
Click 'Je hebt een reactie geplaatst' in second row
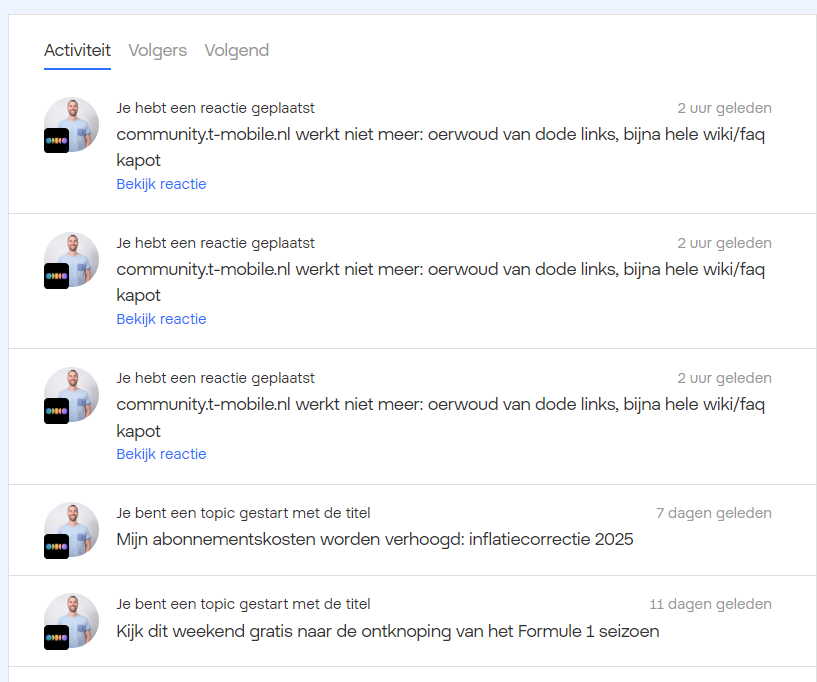(216, 243)
